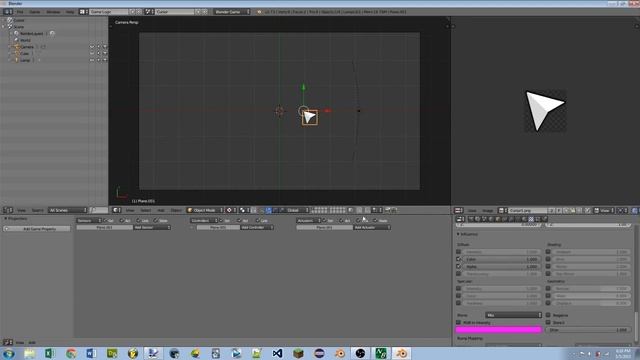Open the Add Controller dropdown

coord(256,227)
